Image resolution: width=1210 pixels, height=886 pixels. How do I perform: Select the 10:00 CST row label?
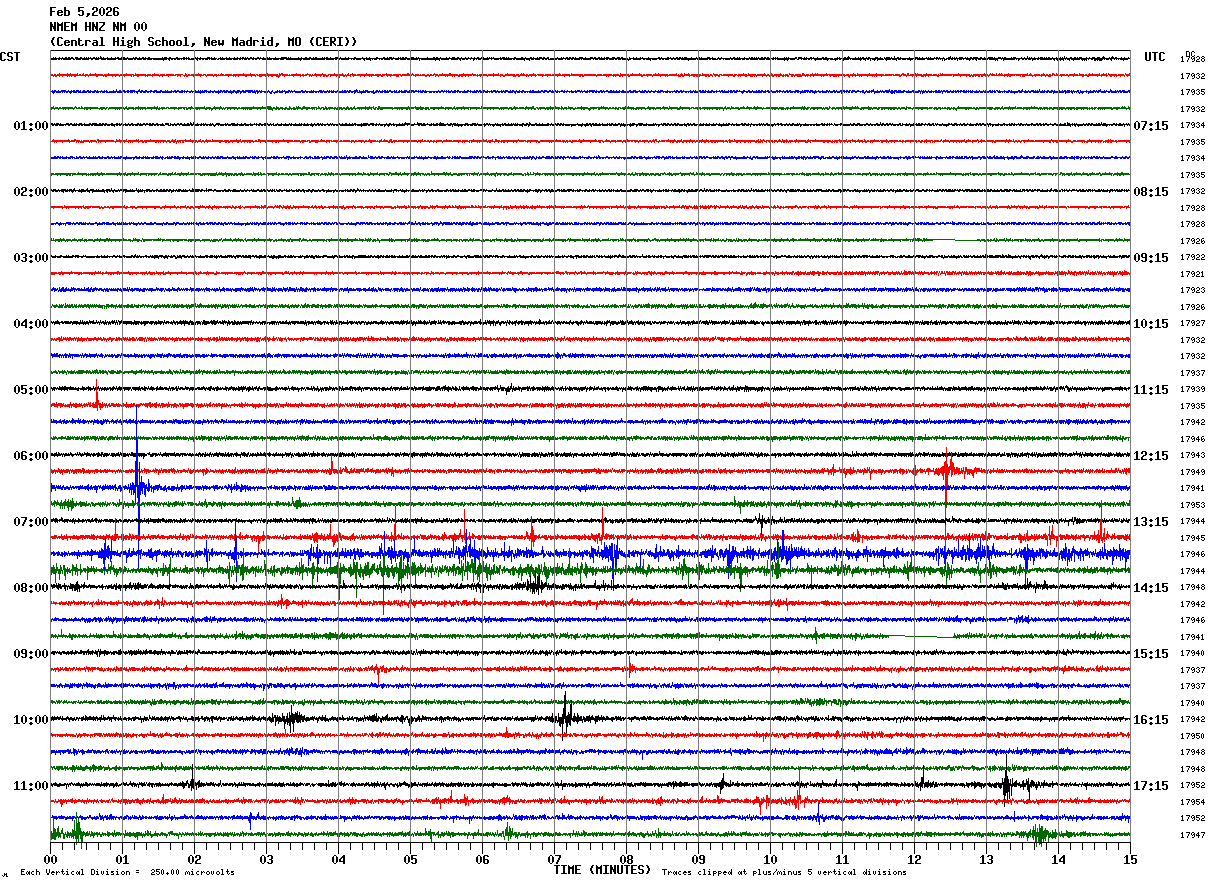31,720
